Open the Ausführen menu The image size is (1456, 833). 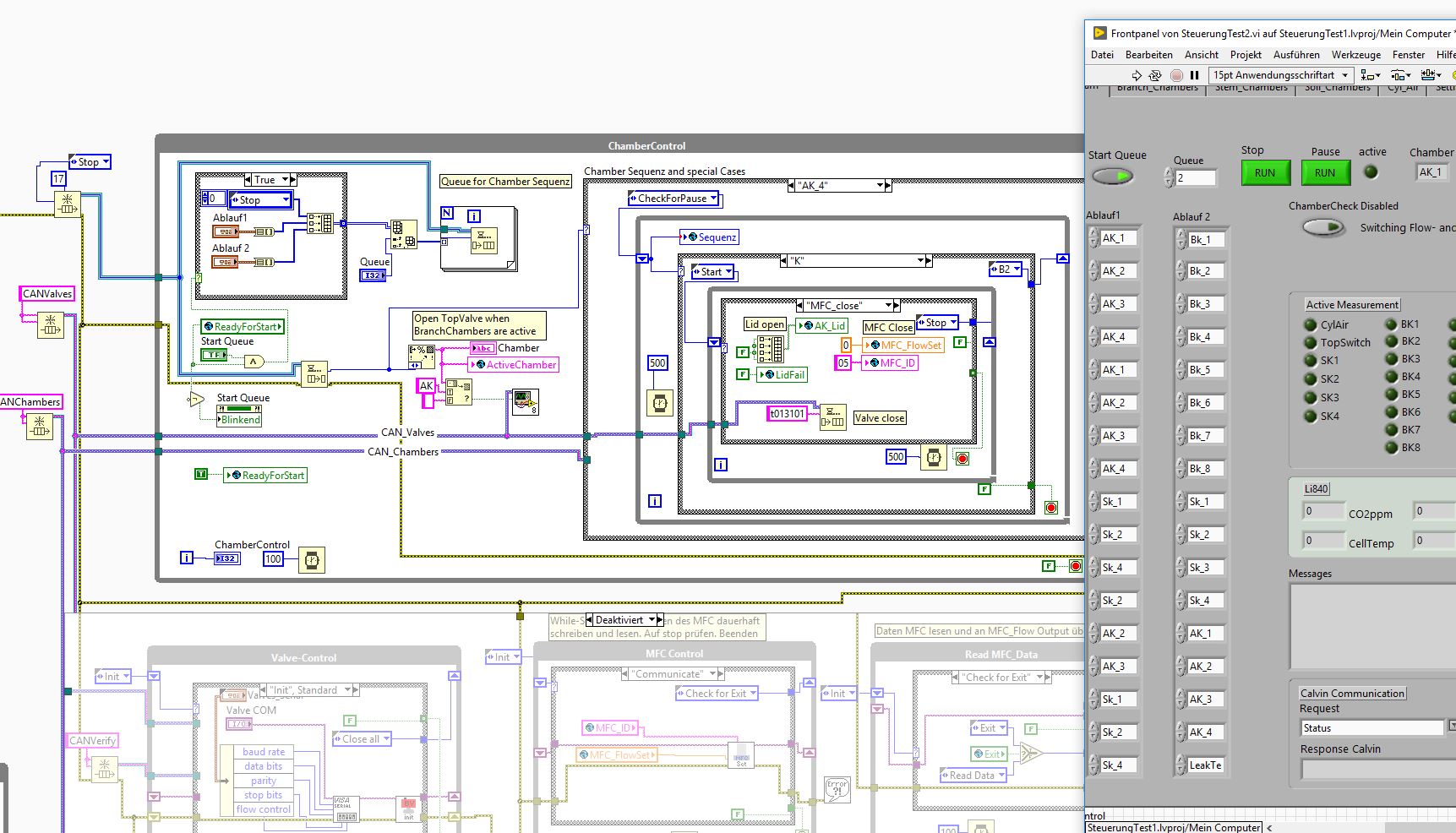click(x=1296, y=55)
